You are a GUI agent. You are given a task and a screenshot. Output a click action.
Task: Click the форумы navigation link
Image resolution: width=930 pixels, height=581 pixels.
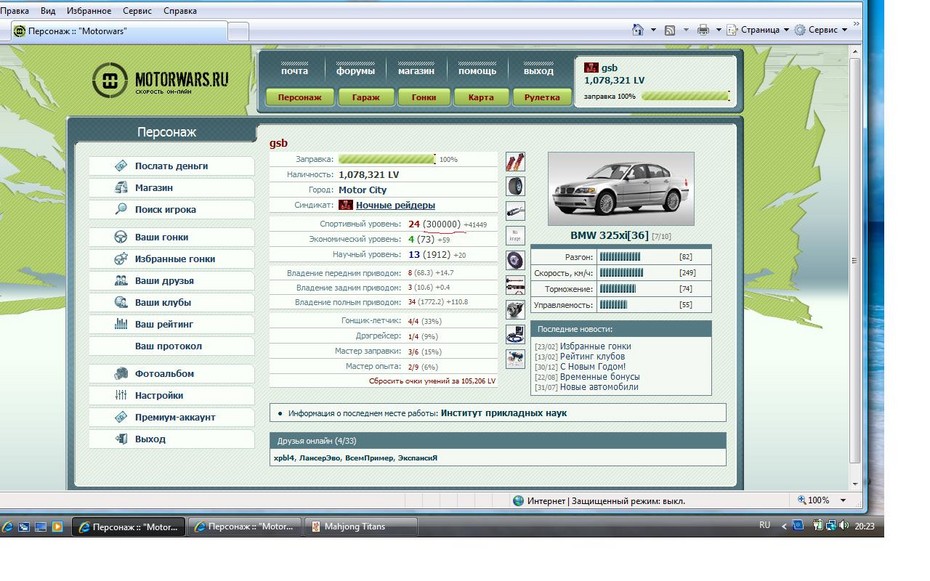[355, 69]
